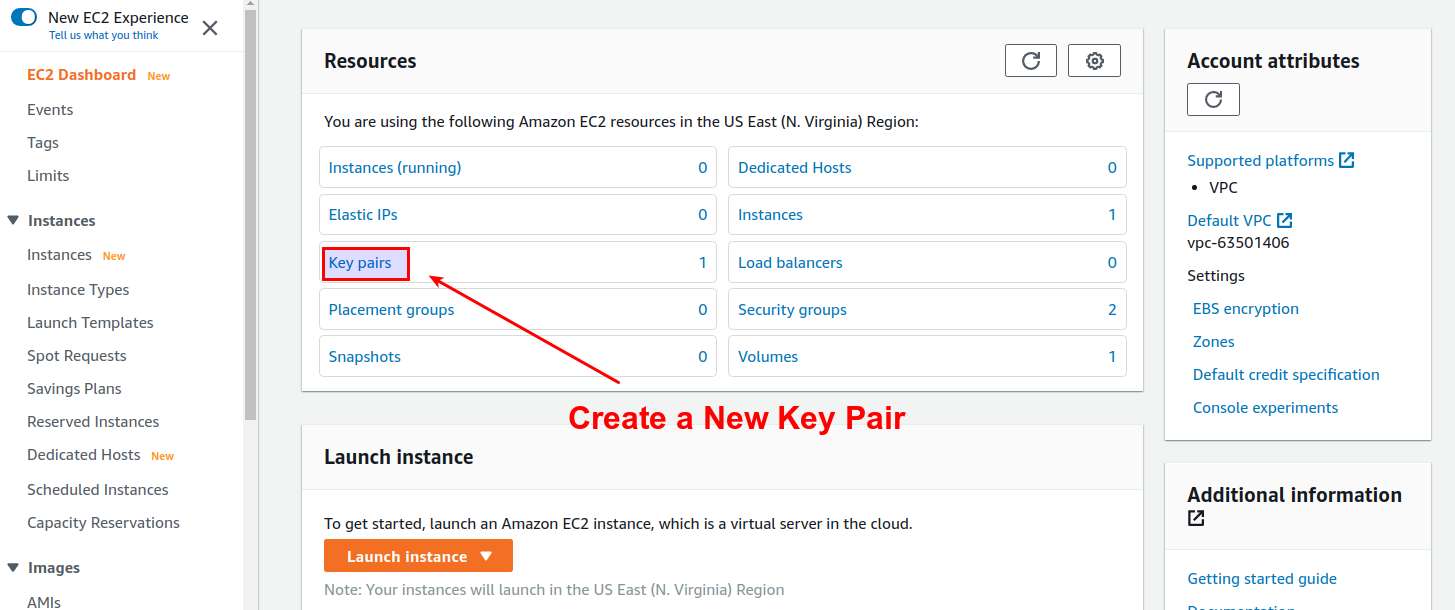Refresh Account attributes panel
The image size is (1455, 610).
click(x=1213, y=99)
